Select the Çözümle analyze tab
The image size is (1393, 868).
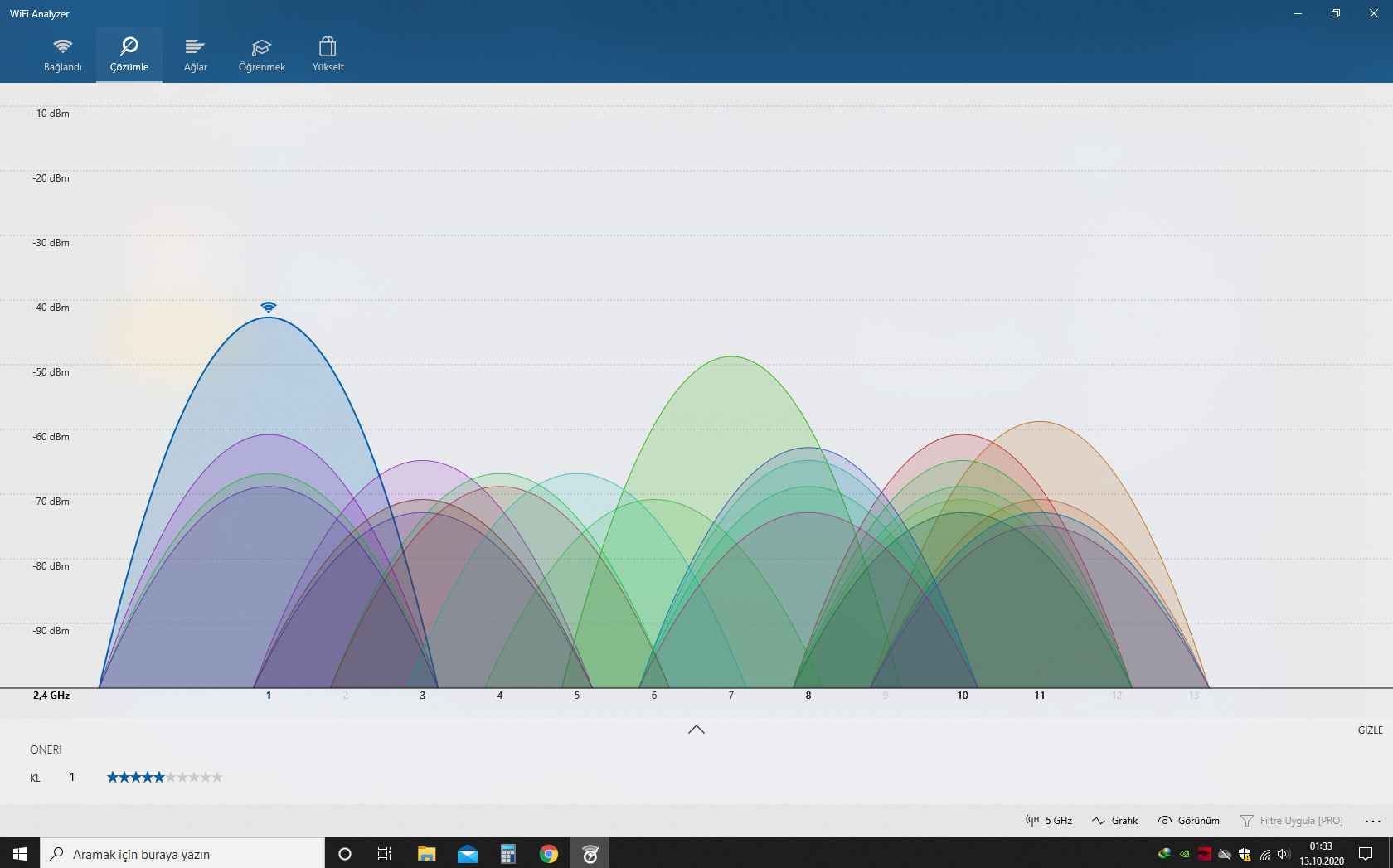129,55
